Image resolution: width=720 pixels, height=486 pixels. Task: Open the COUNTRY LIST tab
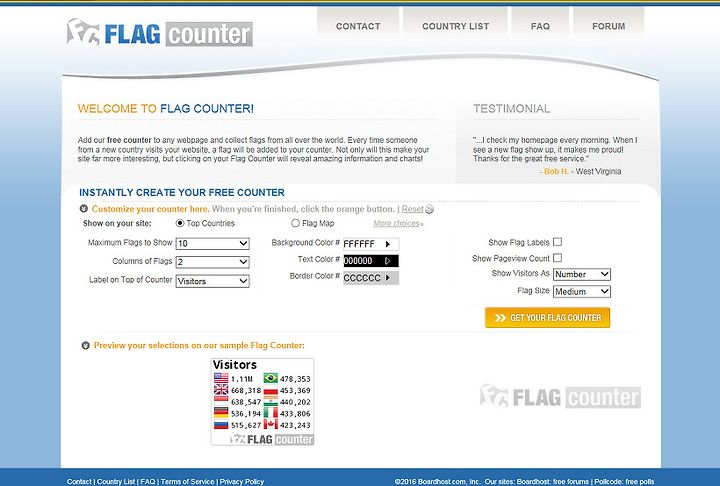456,26
